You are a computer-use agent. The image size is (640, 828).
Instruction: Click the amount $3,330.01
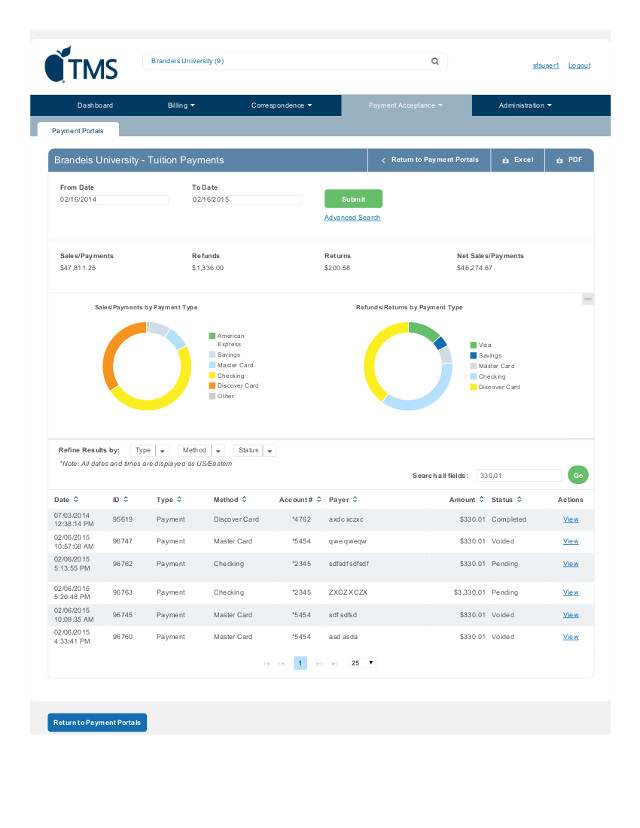pos(469,592)
